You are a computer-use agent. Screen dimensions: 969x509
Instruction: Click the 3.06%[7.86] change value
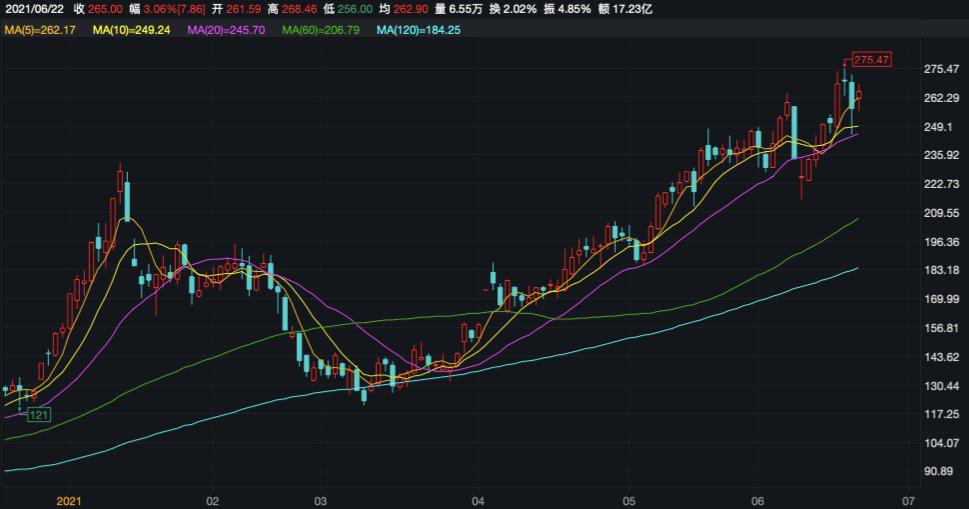click(x=174, y=8)
